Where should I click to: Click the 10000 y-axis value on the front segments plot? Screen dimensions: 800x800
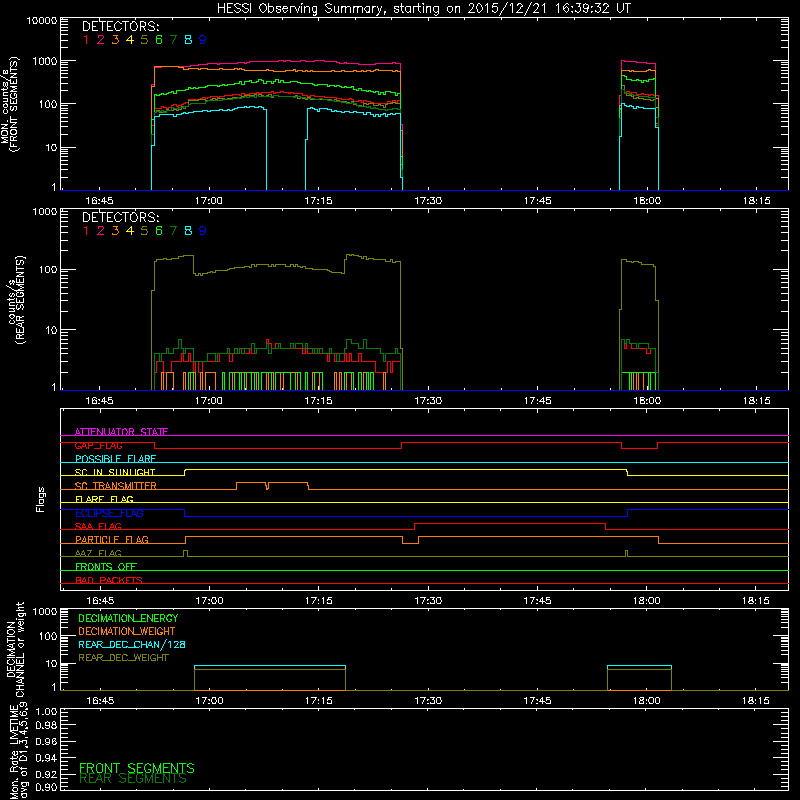point(42,21)
